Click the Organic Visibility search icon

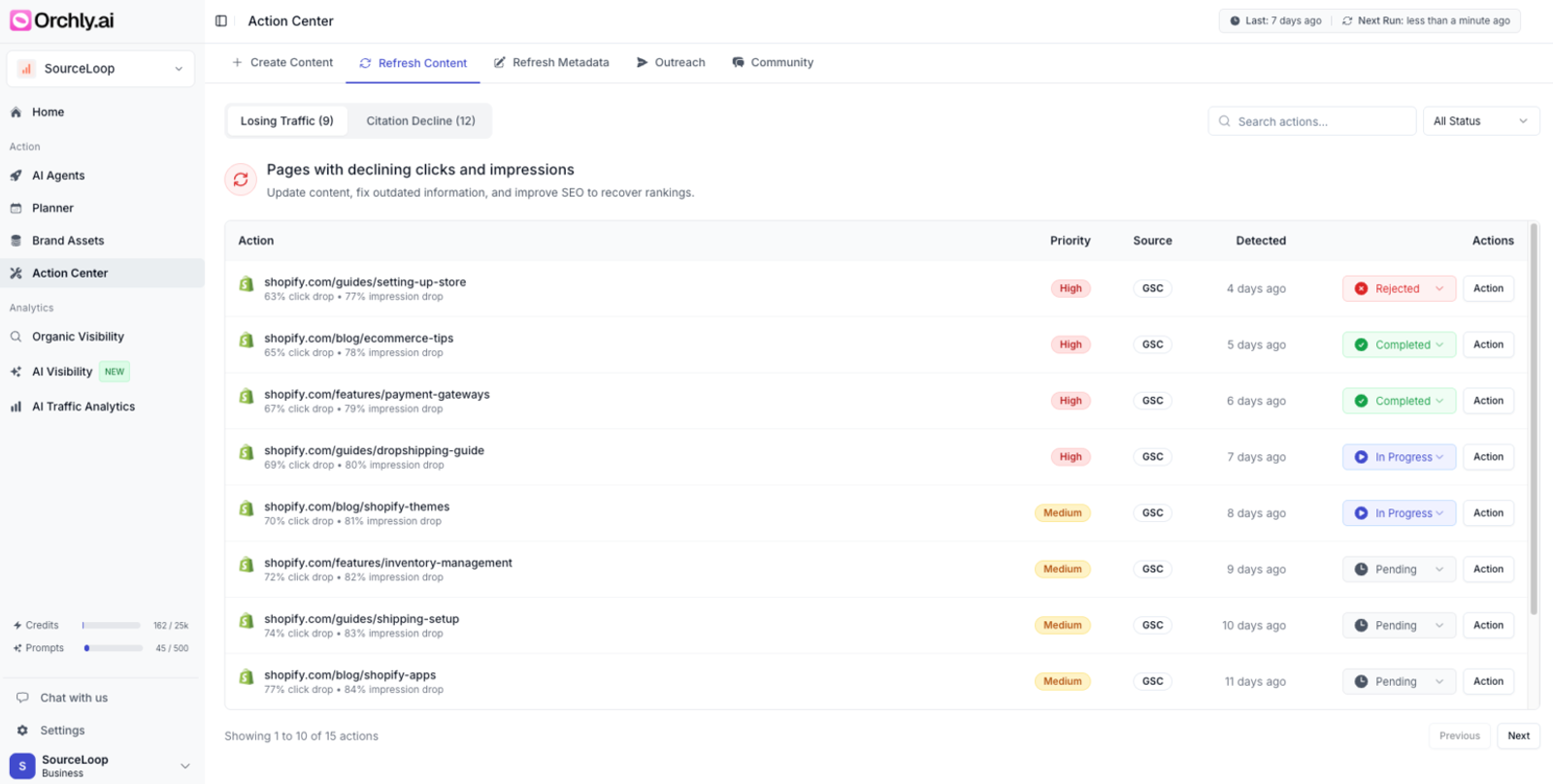click(17, 337)
